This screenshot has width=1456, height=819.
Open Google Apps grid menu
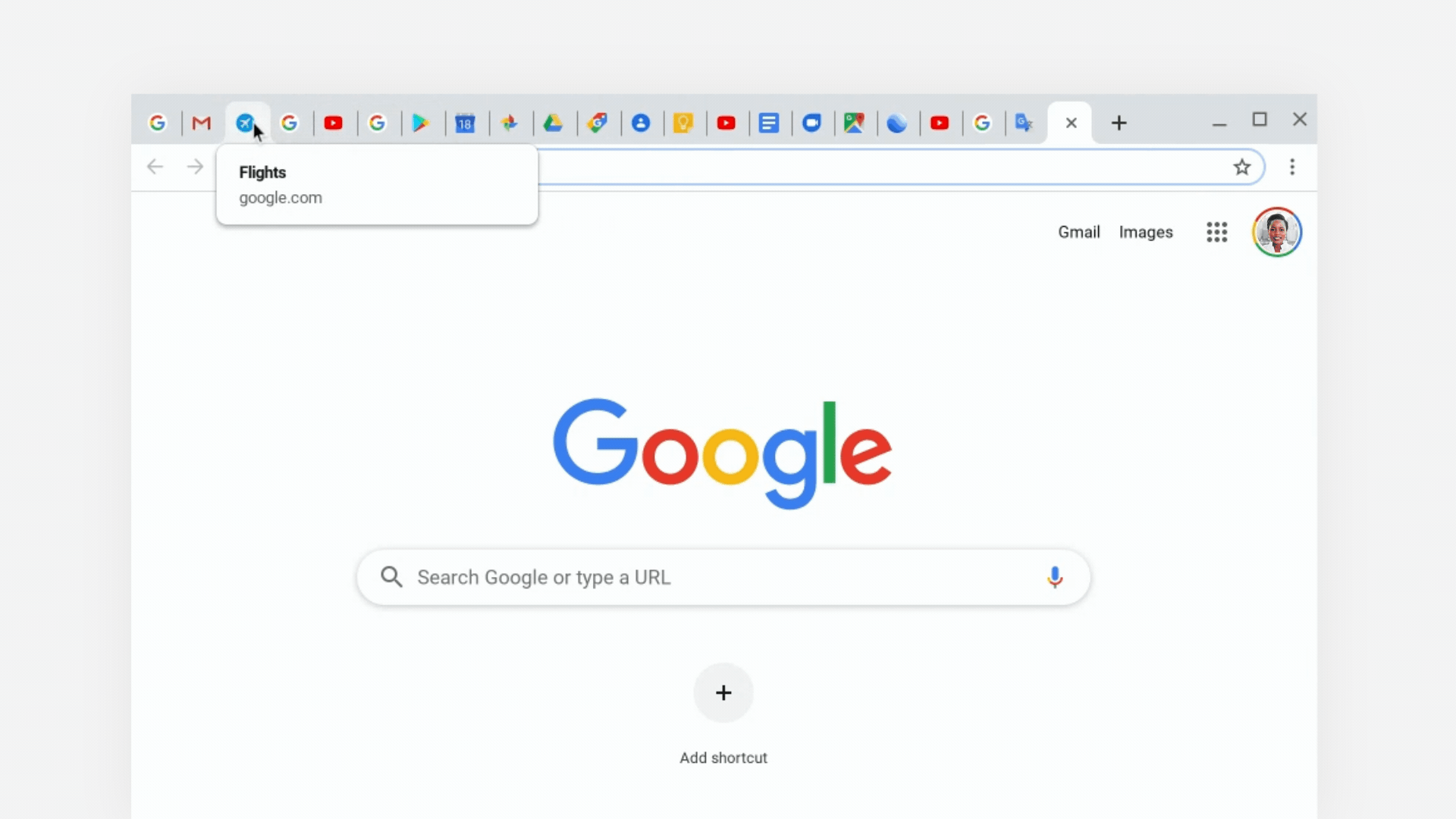click(1216, 231)
